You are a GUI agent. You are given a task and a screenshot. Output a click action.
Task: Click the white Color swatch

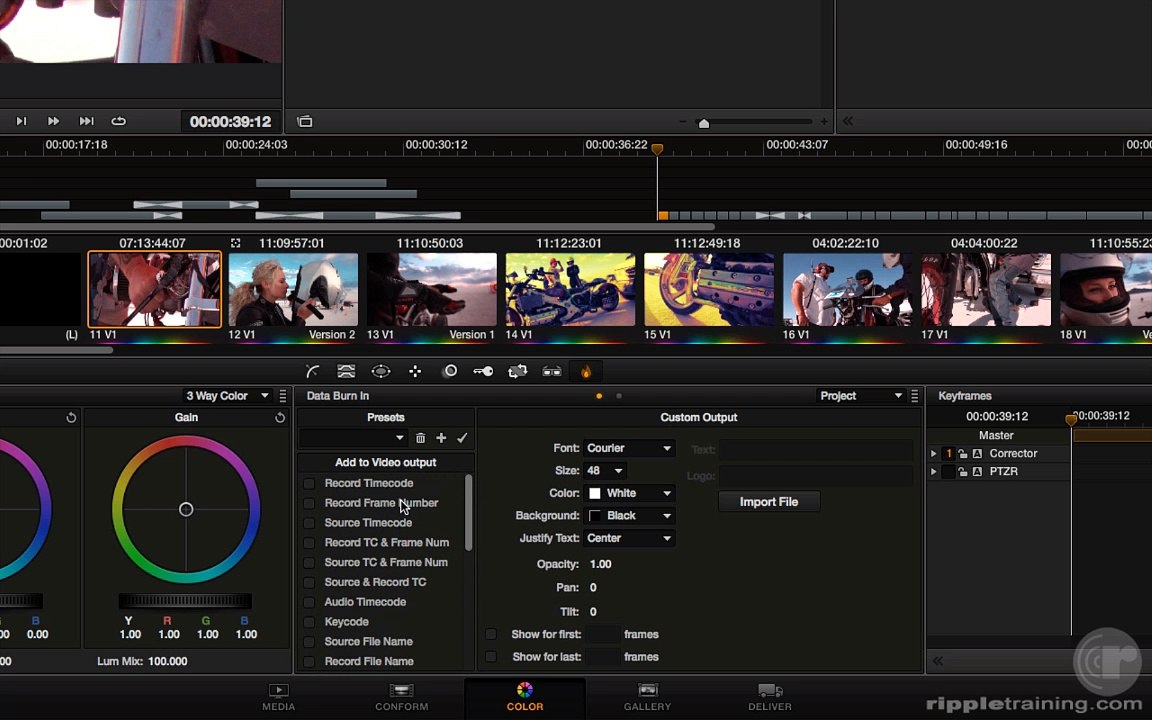tap(594, 494)
